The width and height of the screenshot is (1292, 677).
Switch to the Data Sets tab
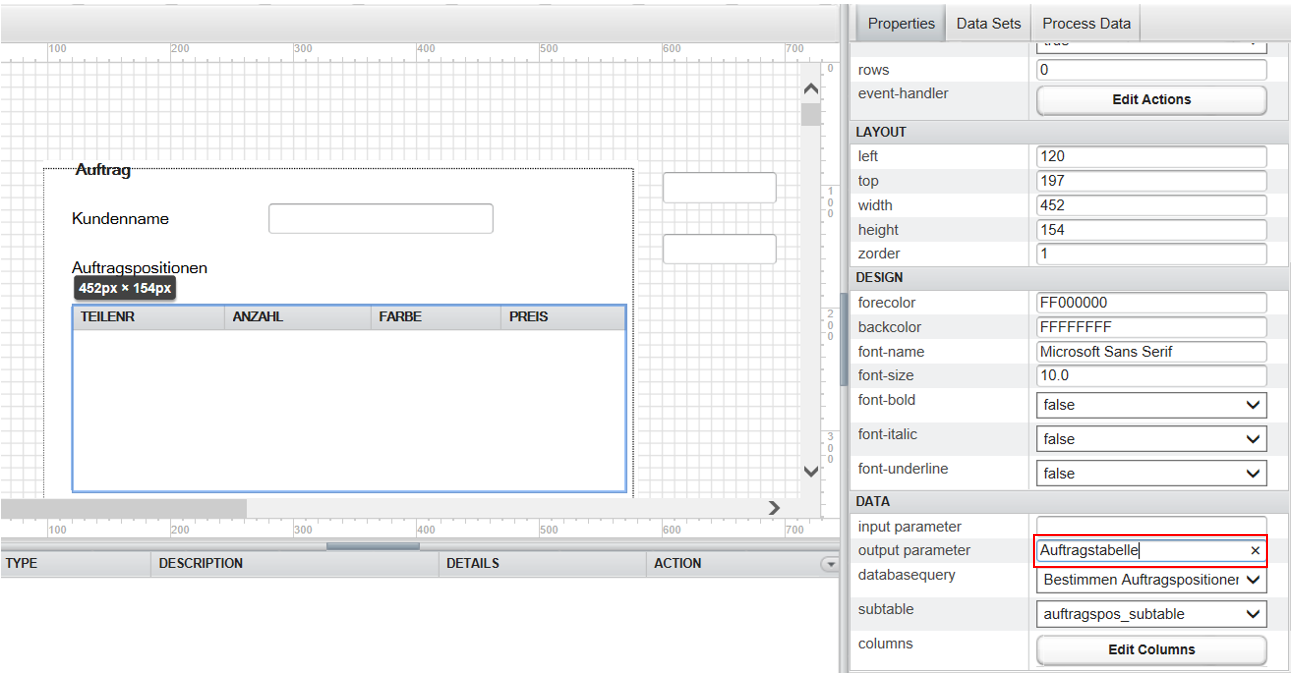coord(988,23)
